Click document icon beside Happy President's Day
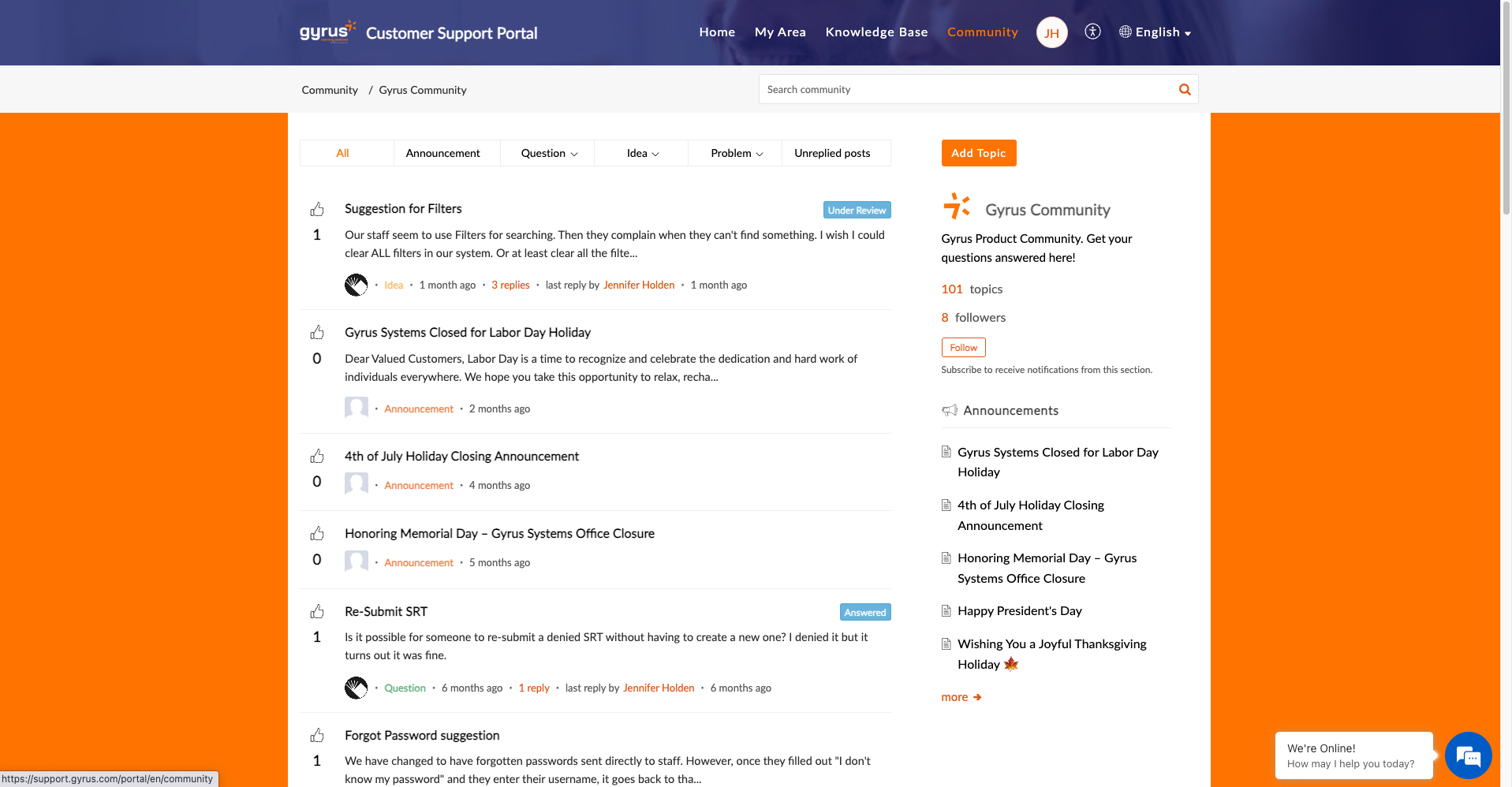 (x=946, y=611)
